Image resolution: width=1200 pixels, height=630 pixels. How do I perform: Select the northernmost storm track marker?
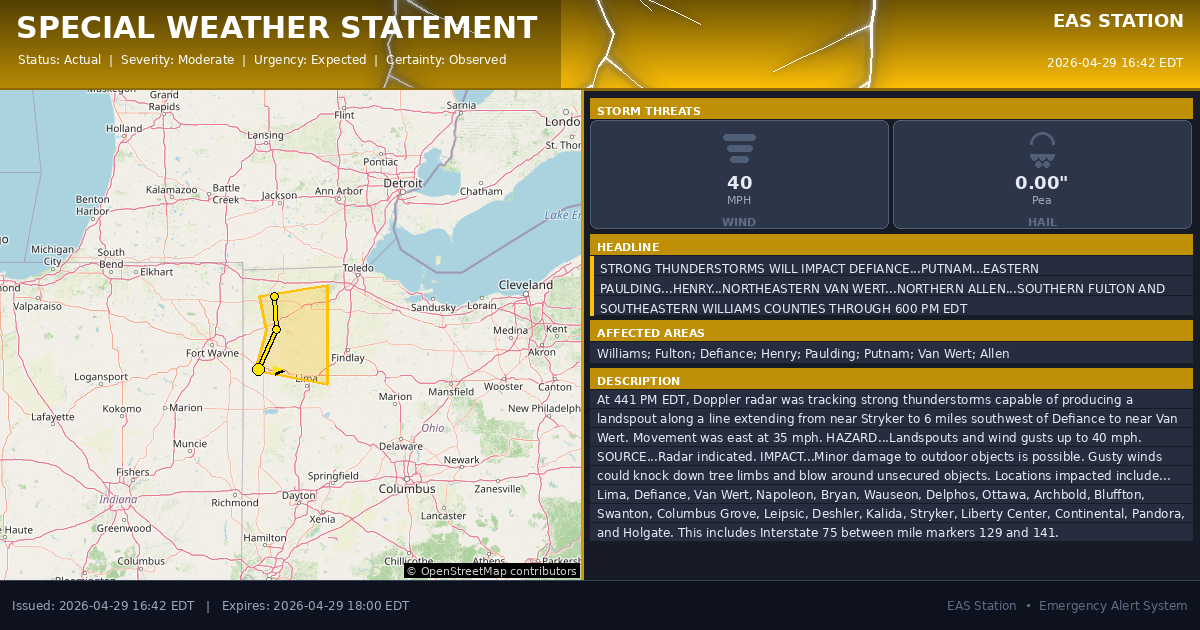274,296
